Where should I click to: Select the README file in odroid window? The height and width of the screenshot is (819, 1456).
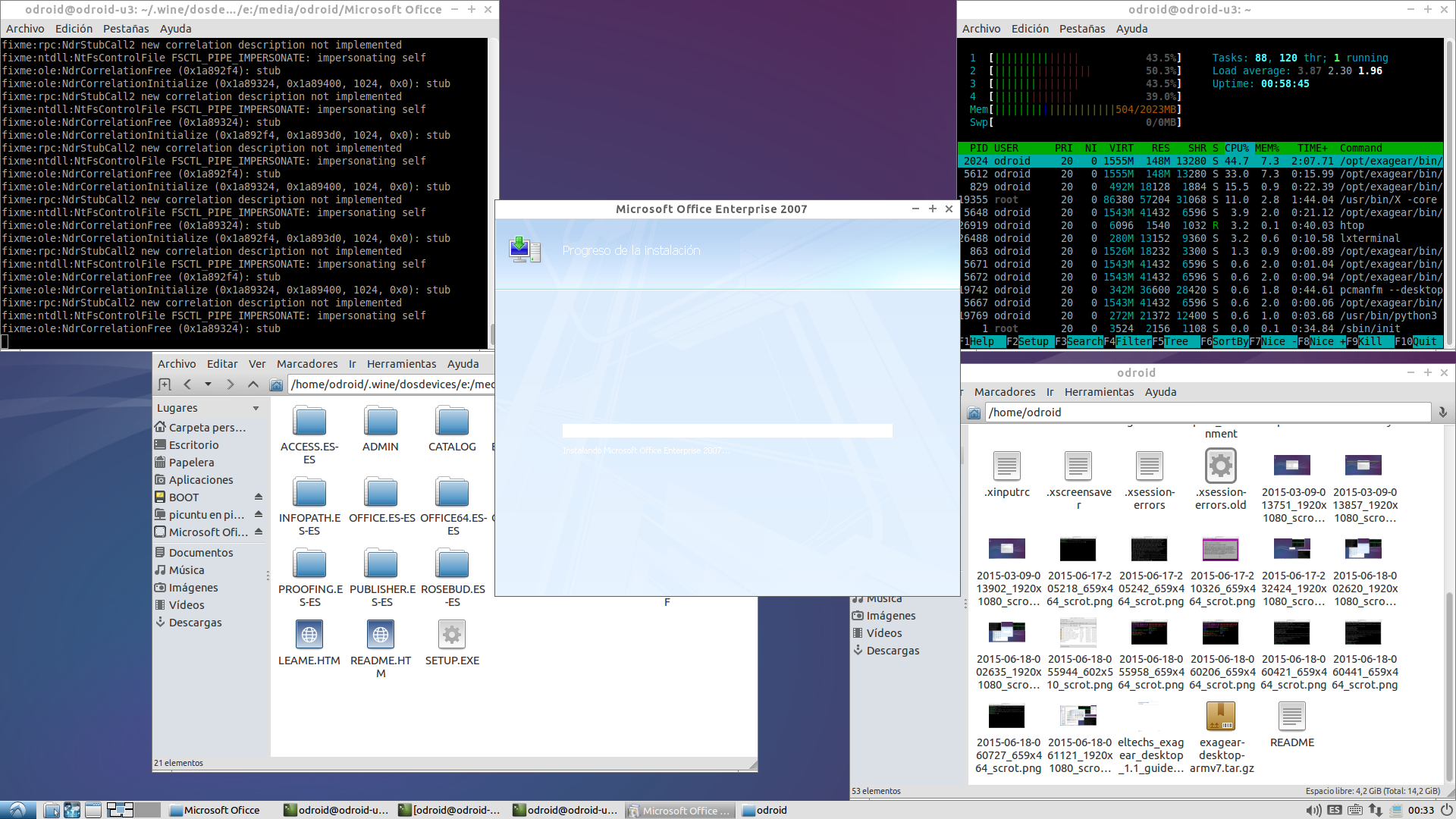1292,724
